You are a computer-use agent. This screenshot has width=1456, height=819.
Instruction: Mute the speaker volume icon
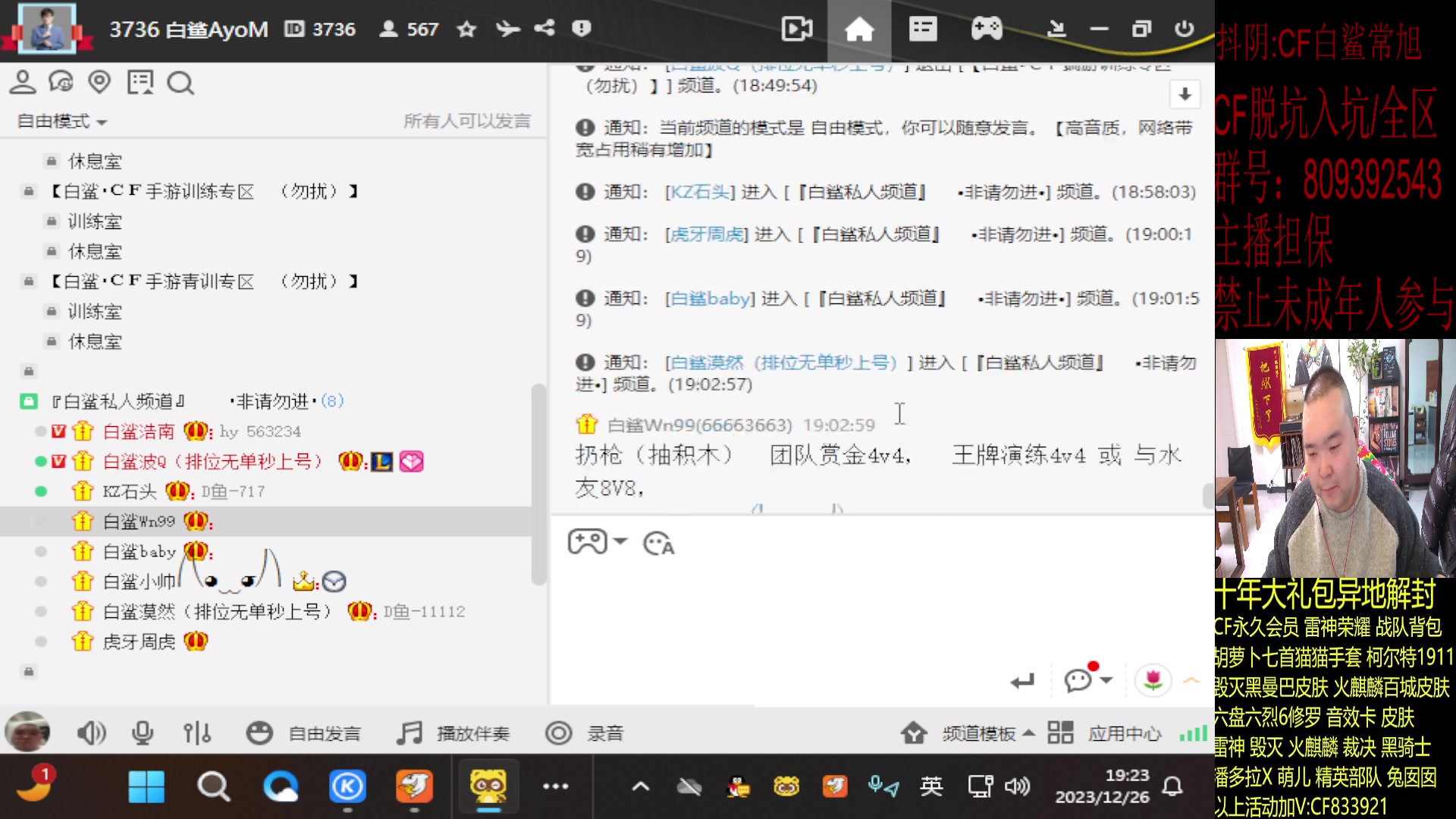click(x=91, y=733)
